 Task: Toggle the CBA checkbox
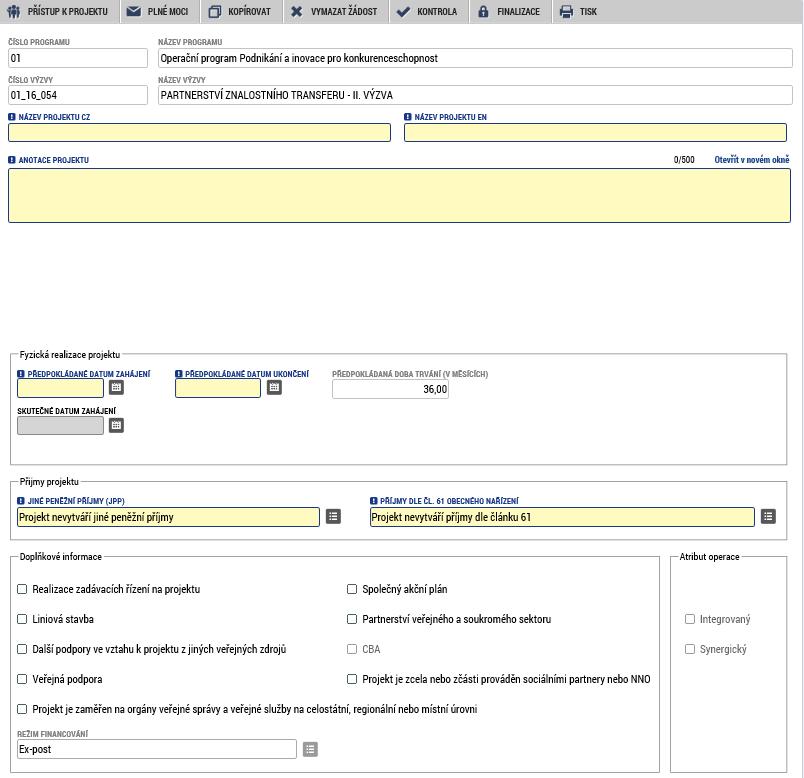(x=352, y=649)
